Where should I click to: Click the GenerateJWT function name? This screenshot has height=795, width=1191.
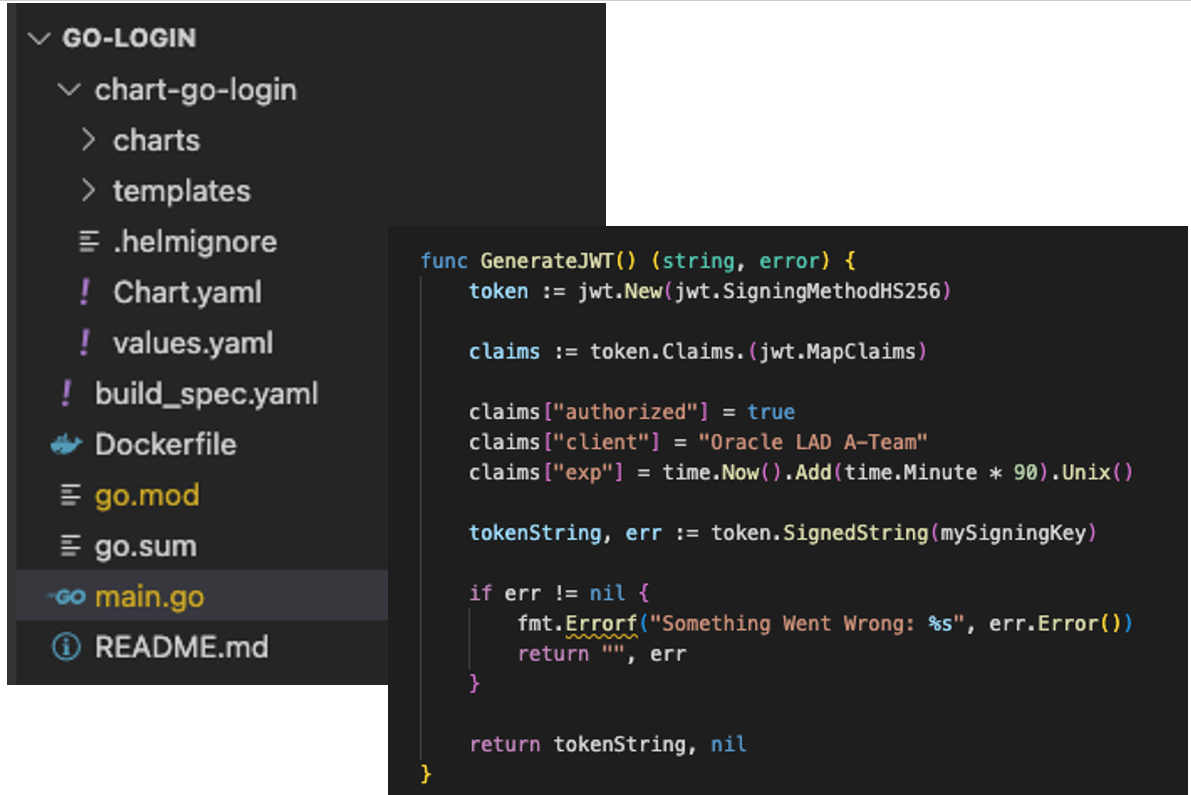point(547,261)
